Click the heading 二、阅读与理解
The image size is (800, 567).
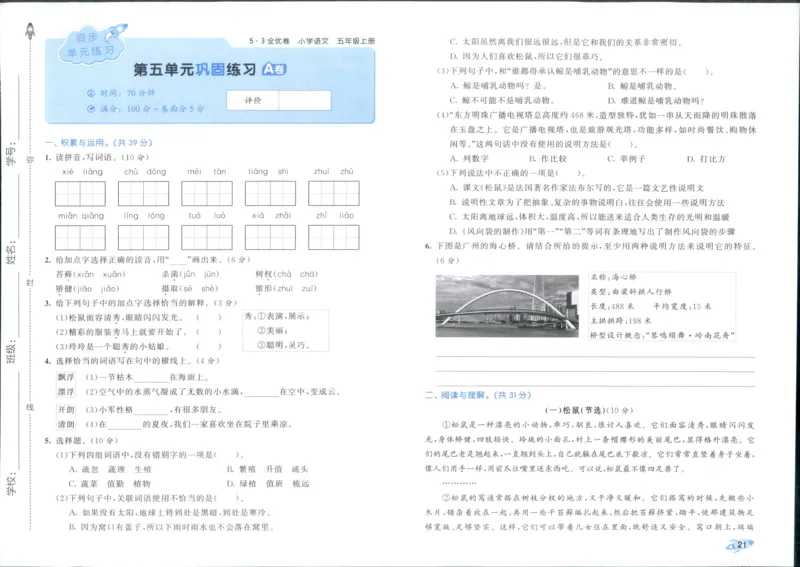(478, 395)
